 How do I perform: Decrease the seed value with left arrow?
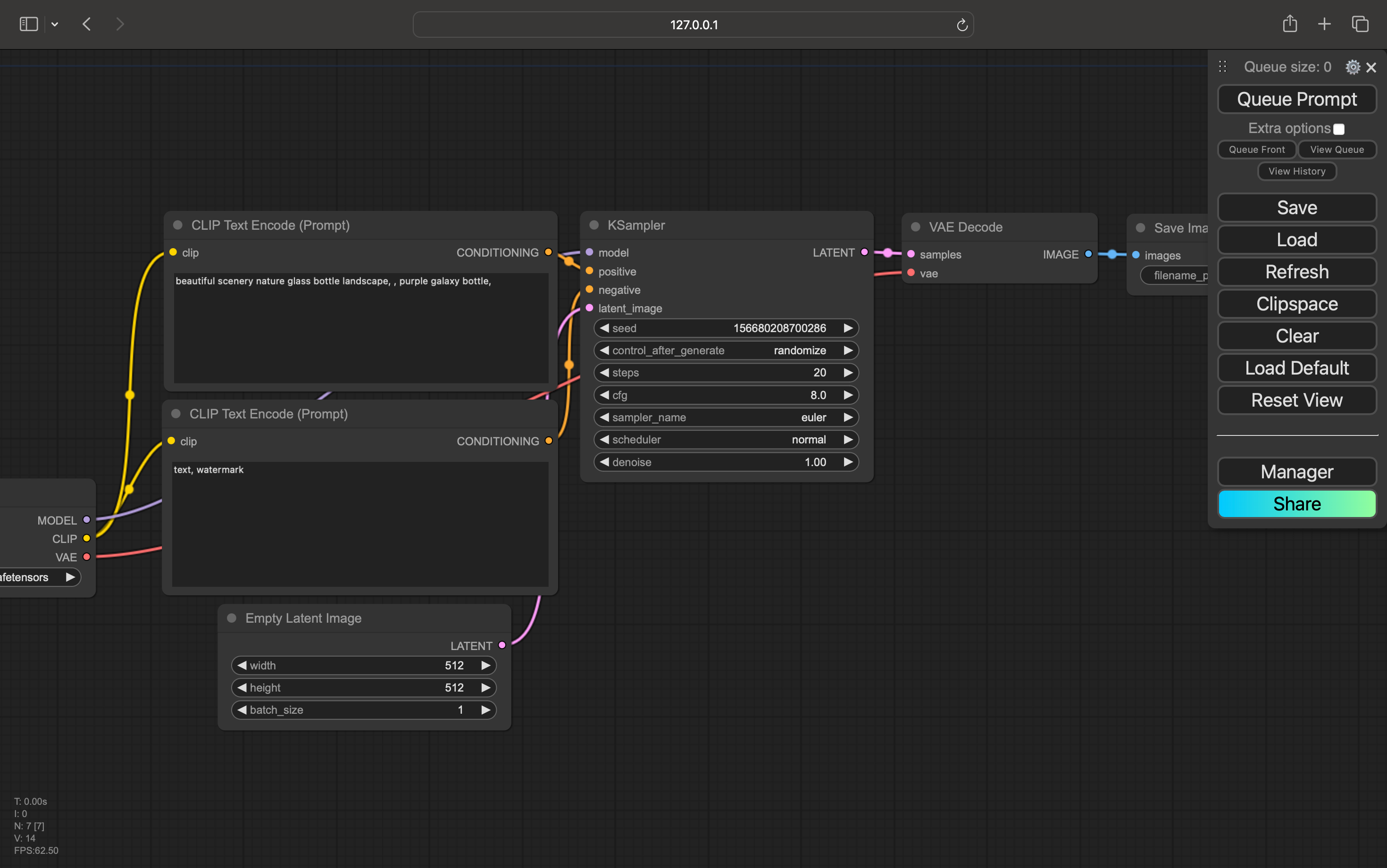(604, 328)
